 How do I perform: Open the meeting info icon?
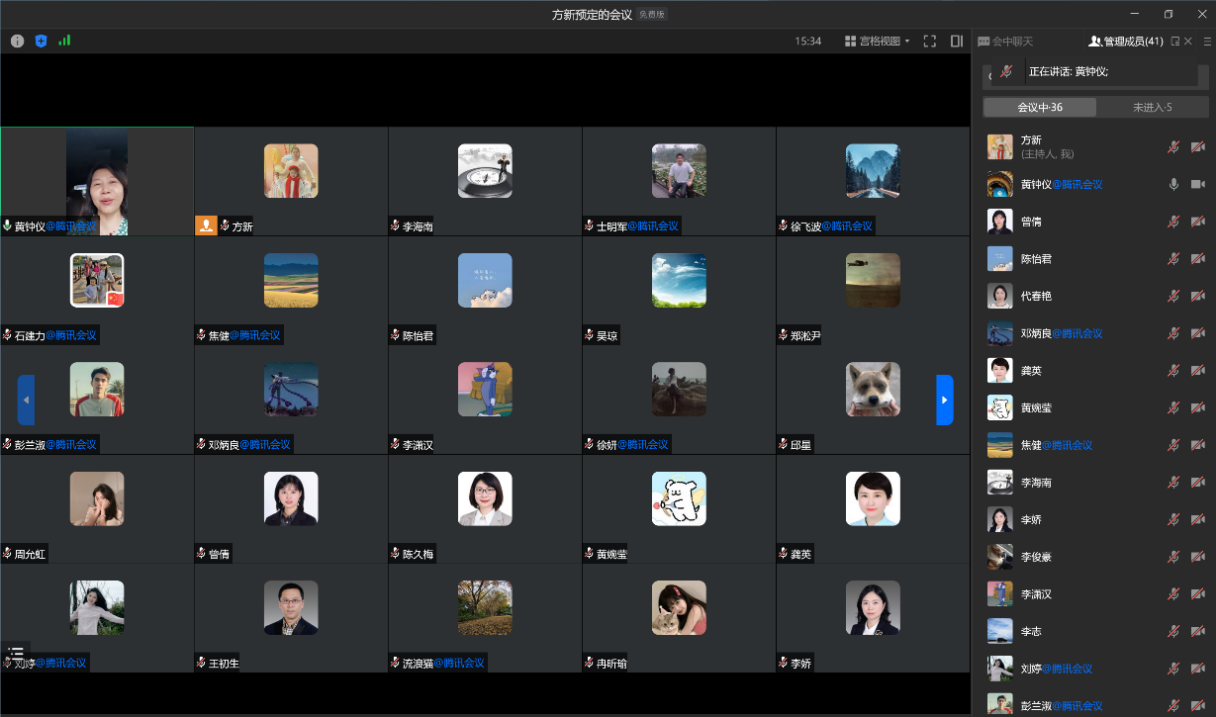click(17, 41)
